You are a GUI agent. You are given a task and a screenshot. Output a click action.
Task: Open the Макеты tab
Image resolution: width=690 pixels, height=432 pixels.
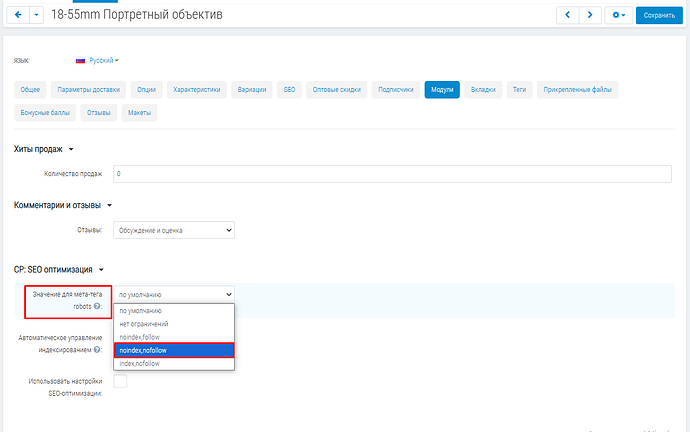click(139, 113)
